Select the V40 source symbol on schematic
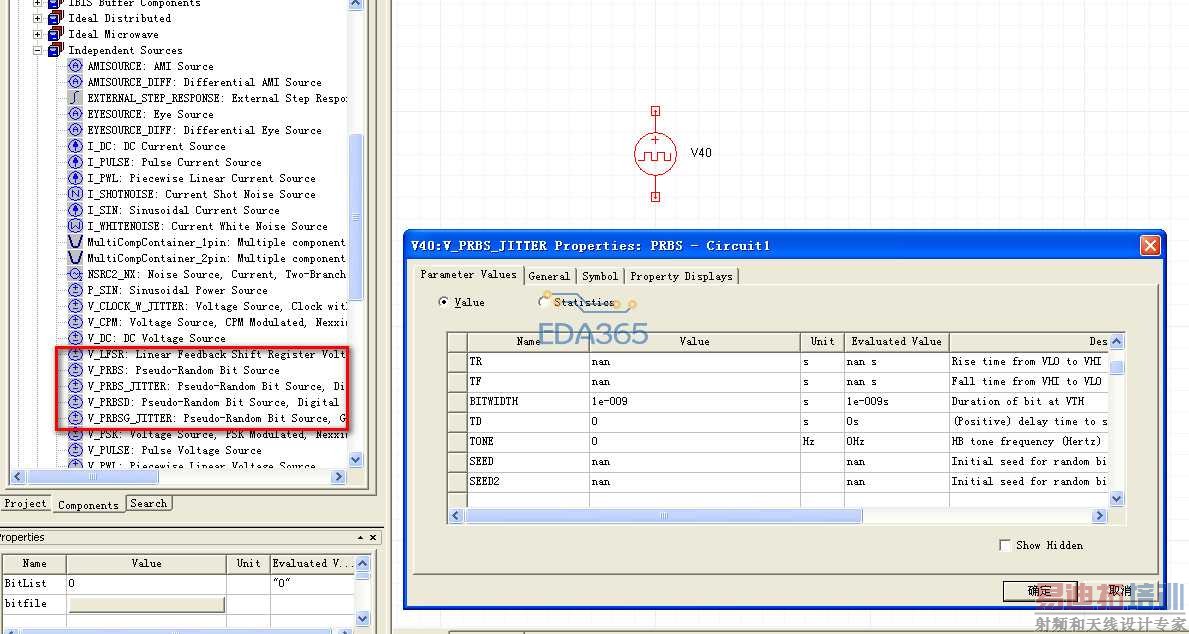The width and height of the screenshot is (1189, 634). click(655, 154)
